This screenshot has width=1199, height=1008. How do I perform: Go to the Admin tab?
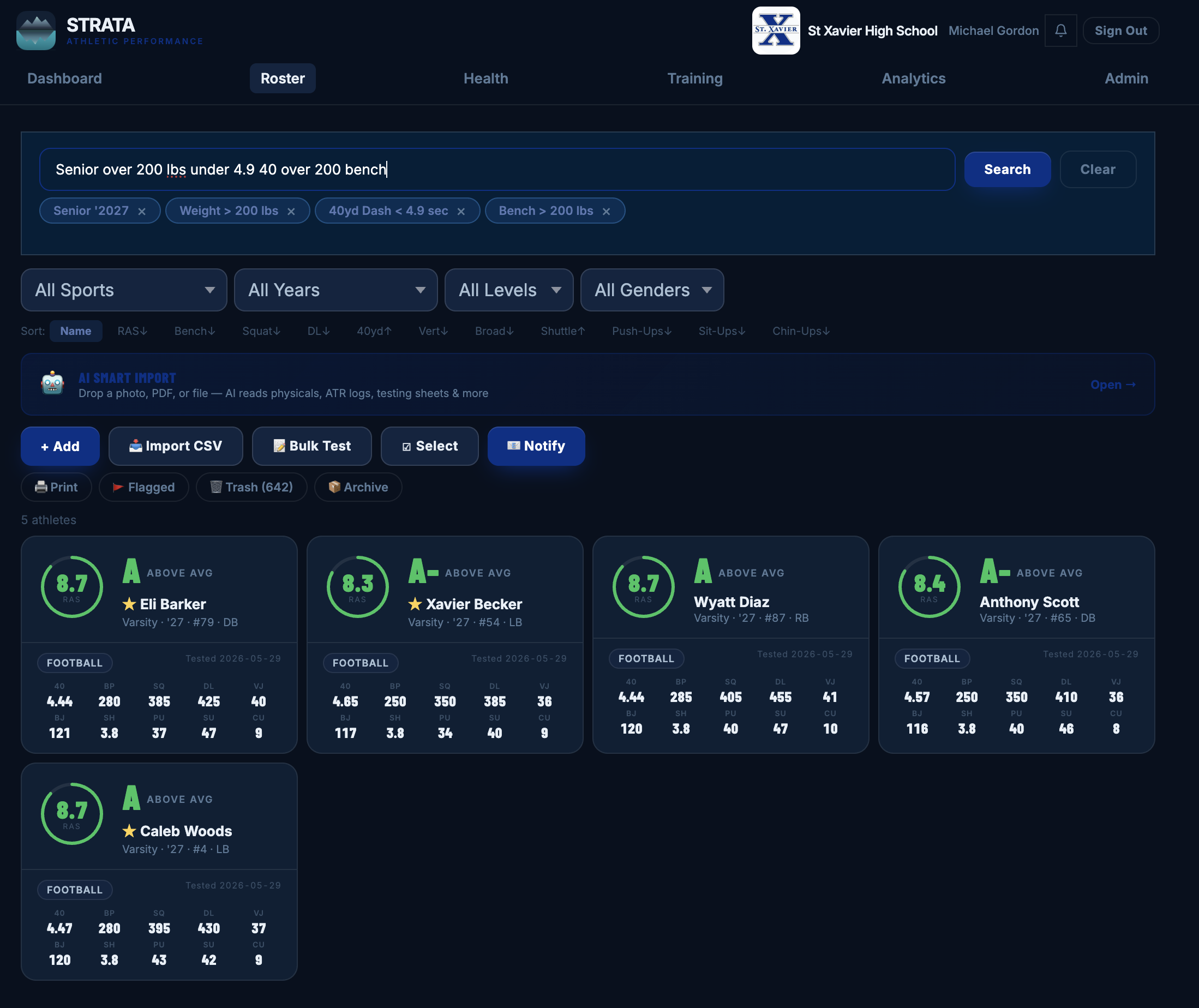click(1126, 79)
